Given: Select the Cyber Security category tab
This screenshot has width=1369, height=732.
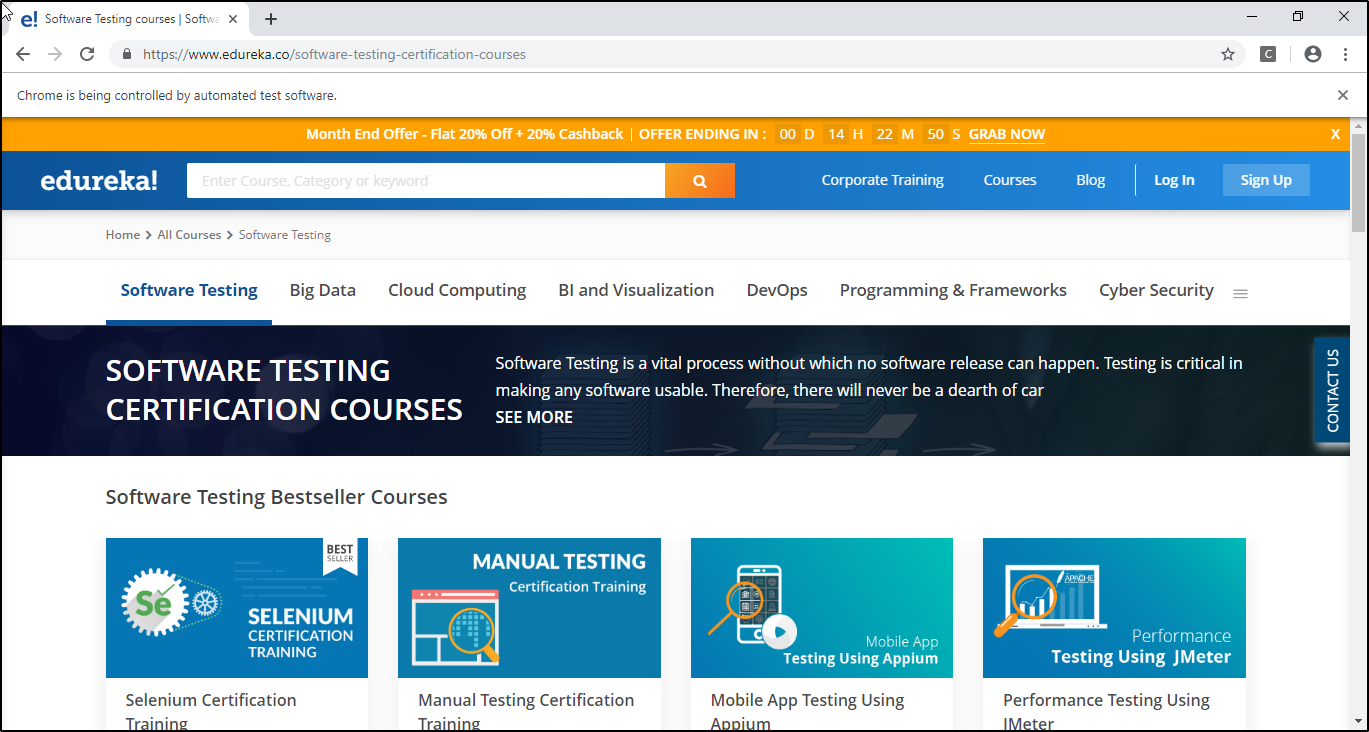Looking at the screenshot, I should coord(1156,290).
